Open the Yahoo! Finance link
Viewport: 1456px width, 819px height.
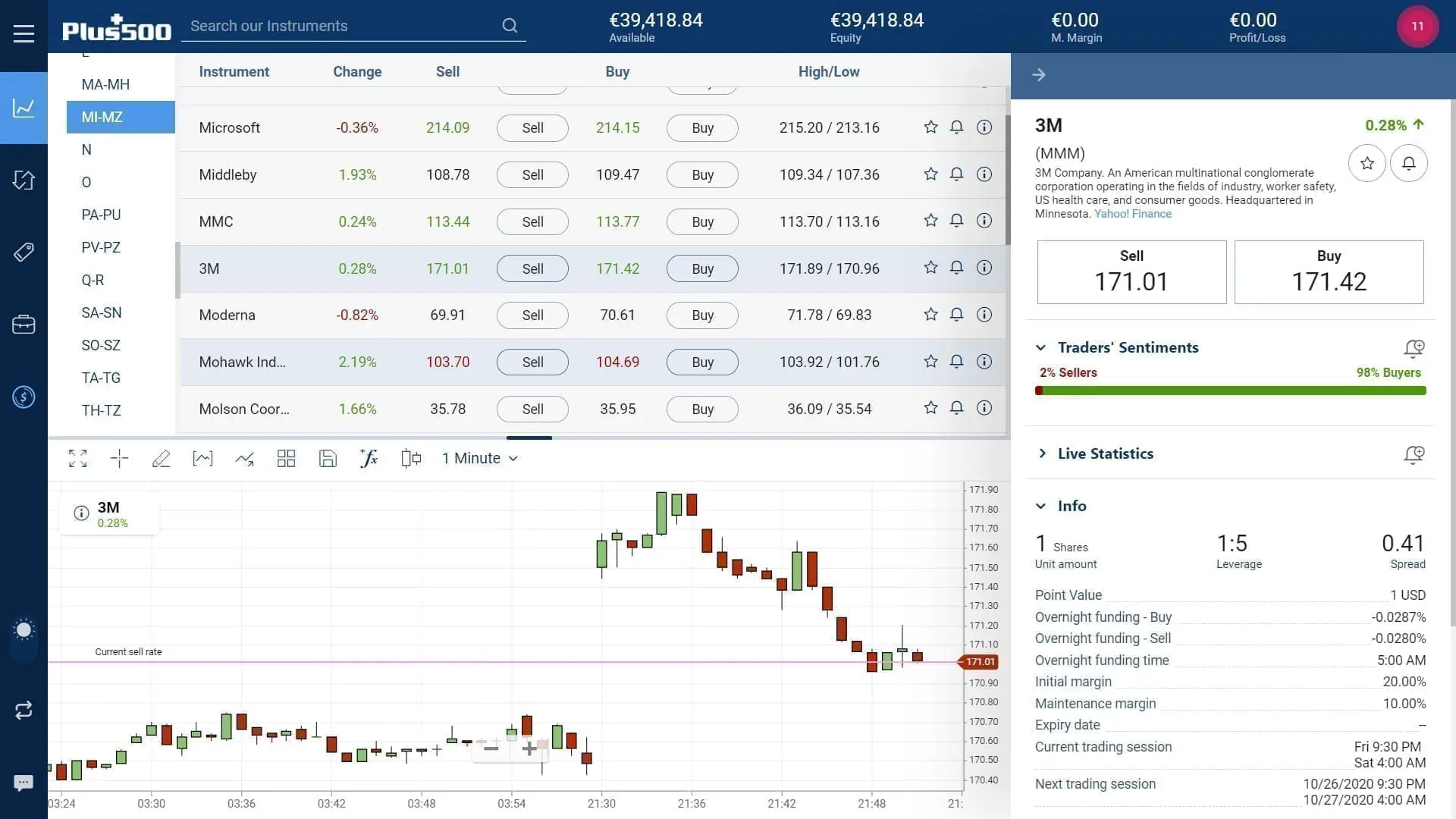pos(1132,214)
